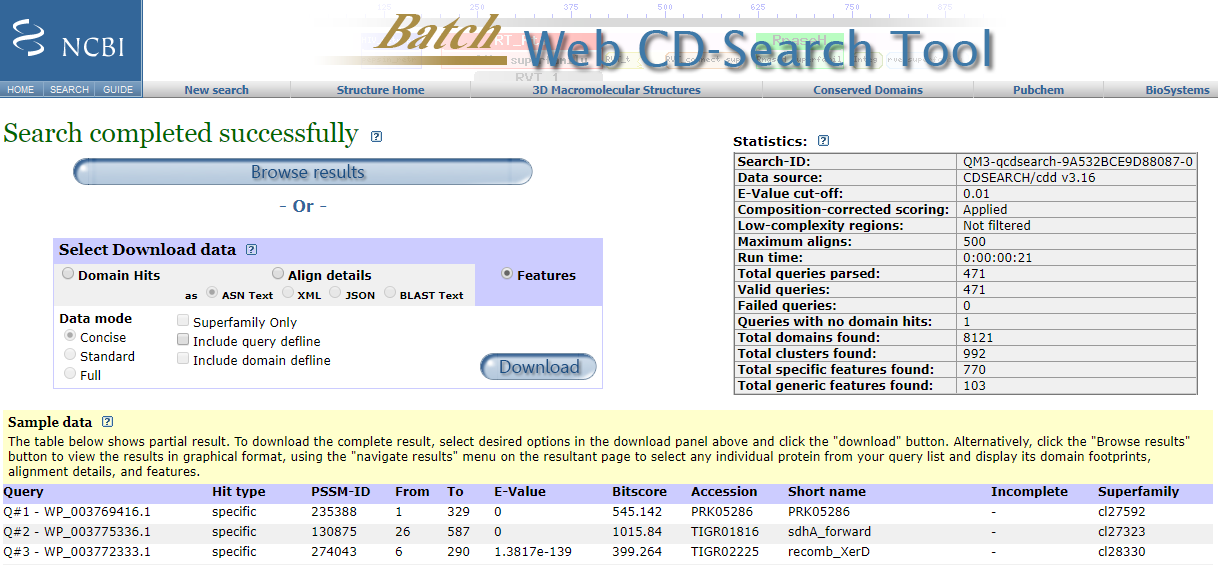Click bitscore 1015.84 cell
This screenshot has width=1218, height=565.
tap(636, 531)
